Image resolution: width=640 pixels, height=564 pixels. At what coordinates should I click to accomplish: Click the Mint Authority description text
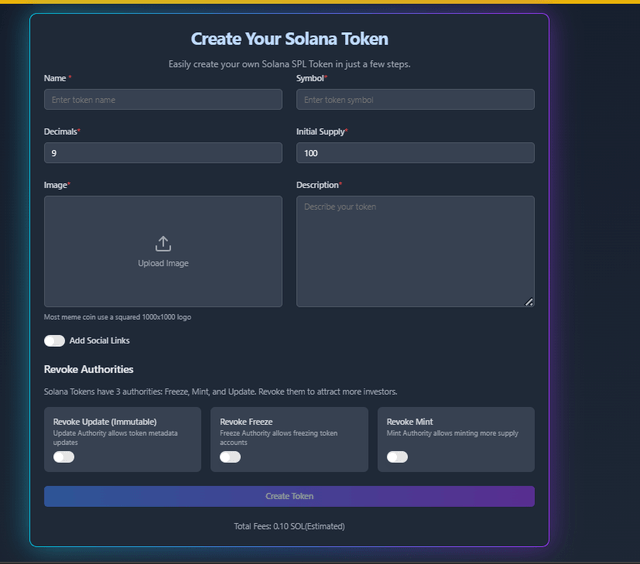(452, 433)
